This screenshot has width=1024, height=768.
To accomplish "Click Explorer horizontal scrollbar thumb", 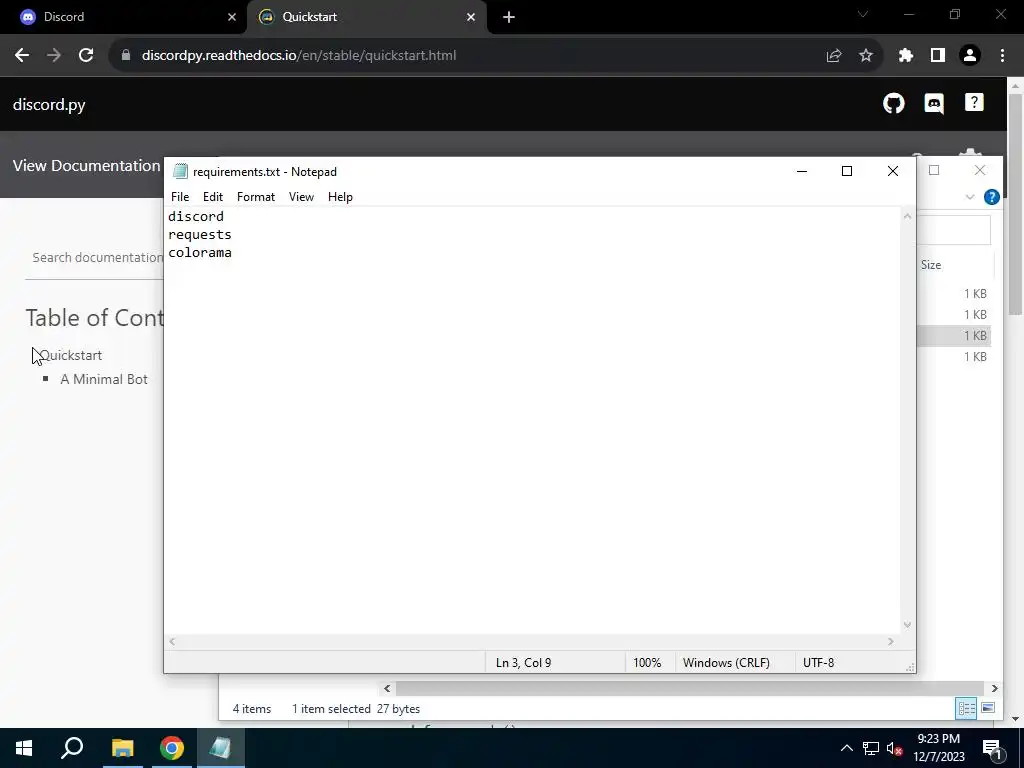I will coord(690,688).
